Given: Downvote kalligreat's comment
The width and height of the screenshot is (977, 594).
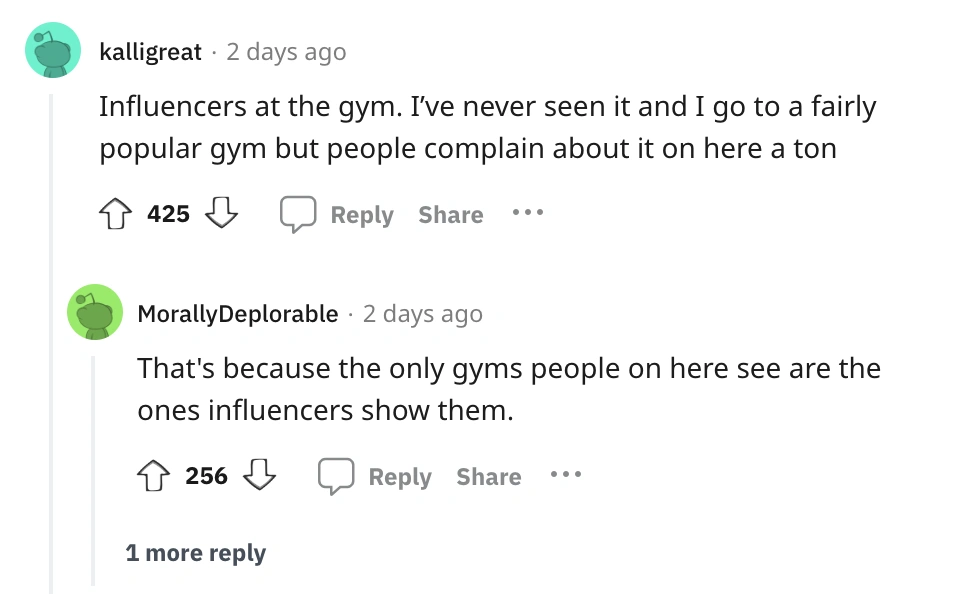Looking at the screenshot, I should pyautogui.click(x=221, y=214).
